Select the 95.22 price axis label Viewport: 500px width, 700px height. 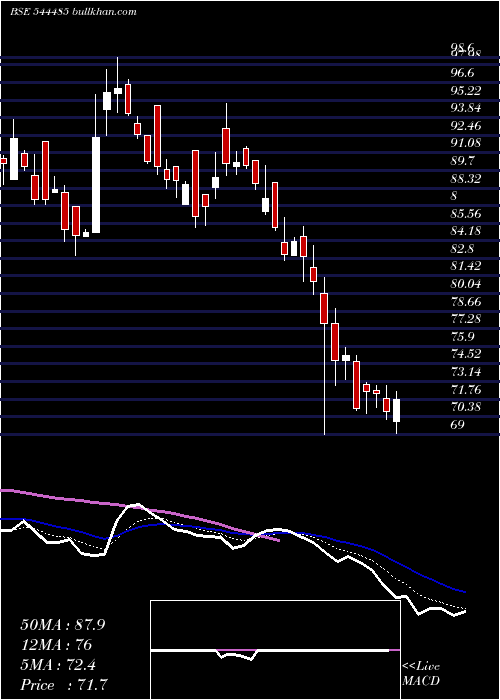tap(466, 91)
